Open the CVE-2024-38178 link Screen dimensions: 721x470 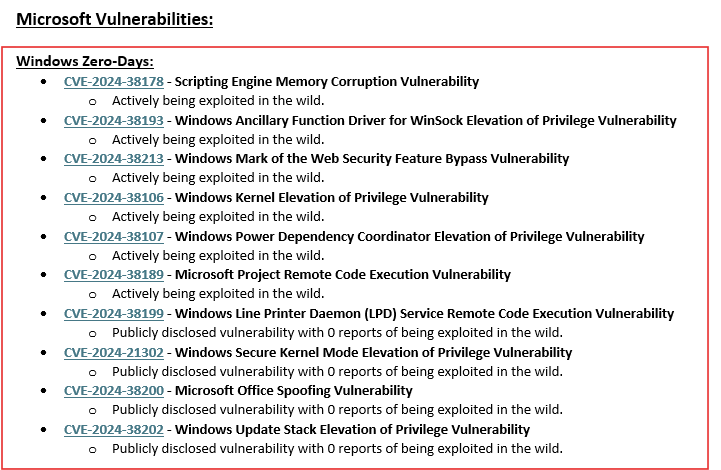(x=113, y=82)
